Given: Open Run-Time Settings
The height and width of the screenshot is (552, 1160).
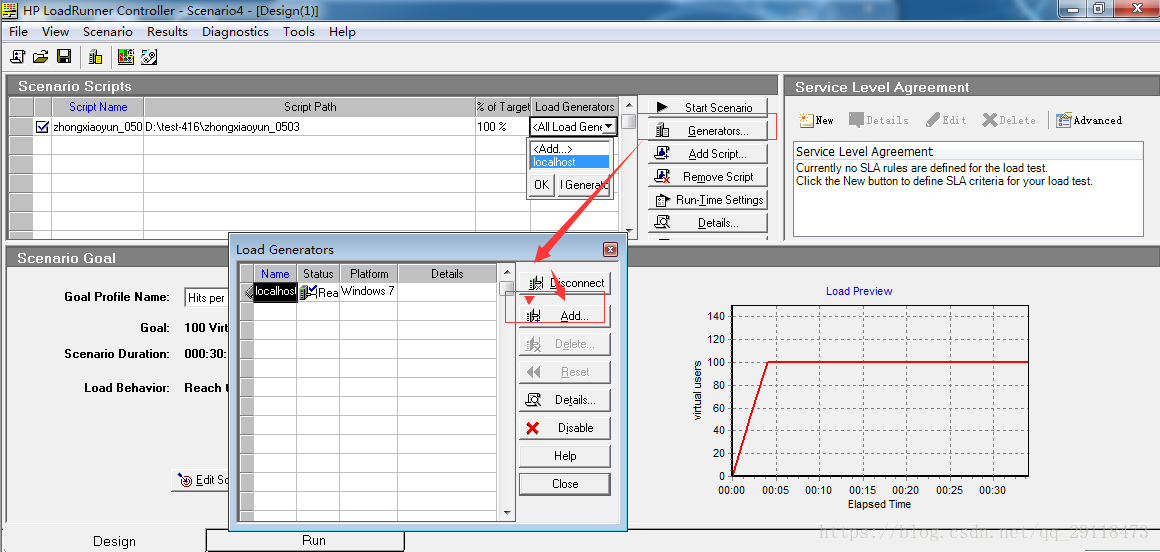Looking at the screenshot, I should pyautogui.click(x=708, y=200).
